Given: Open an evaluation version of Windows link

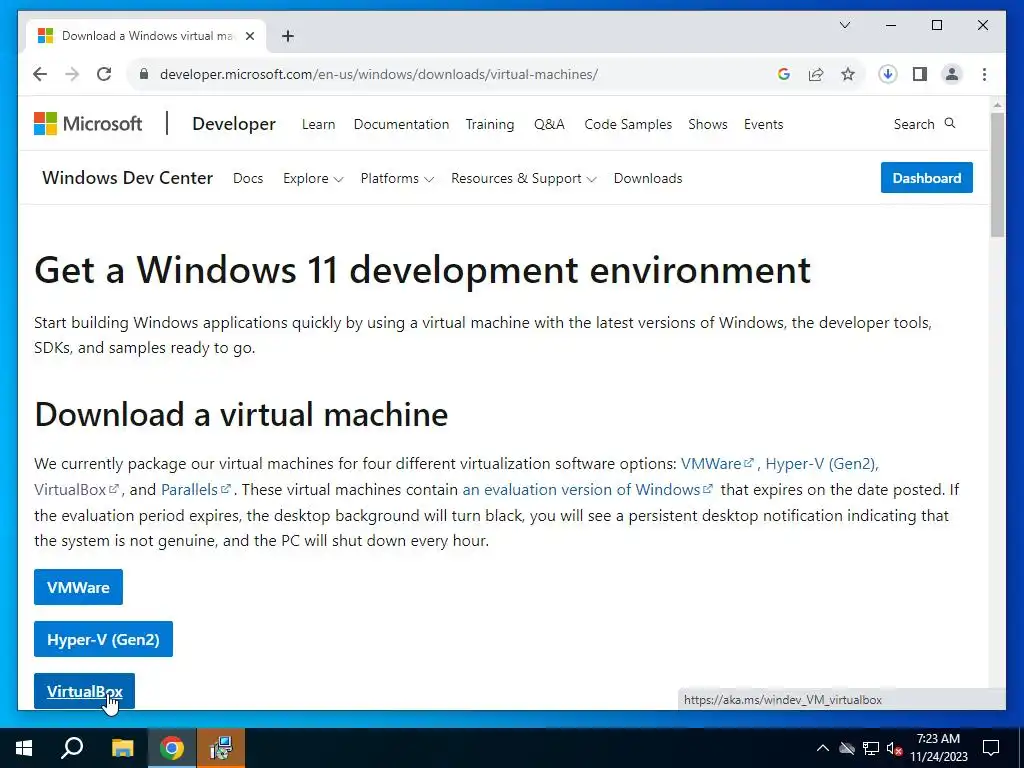Looking at the screenshot, I should (588, 489).
